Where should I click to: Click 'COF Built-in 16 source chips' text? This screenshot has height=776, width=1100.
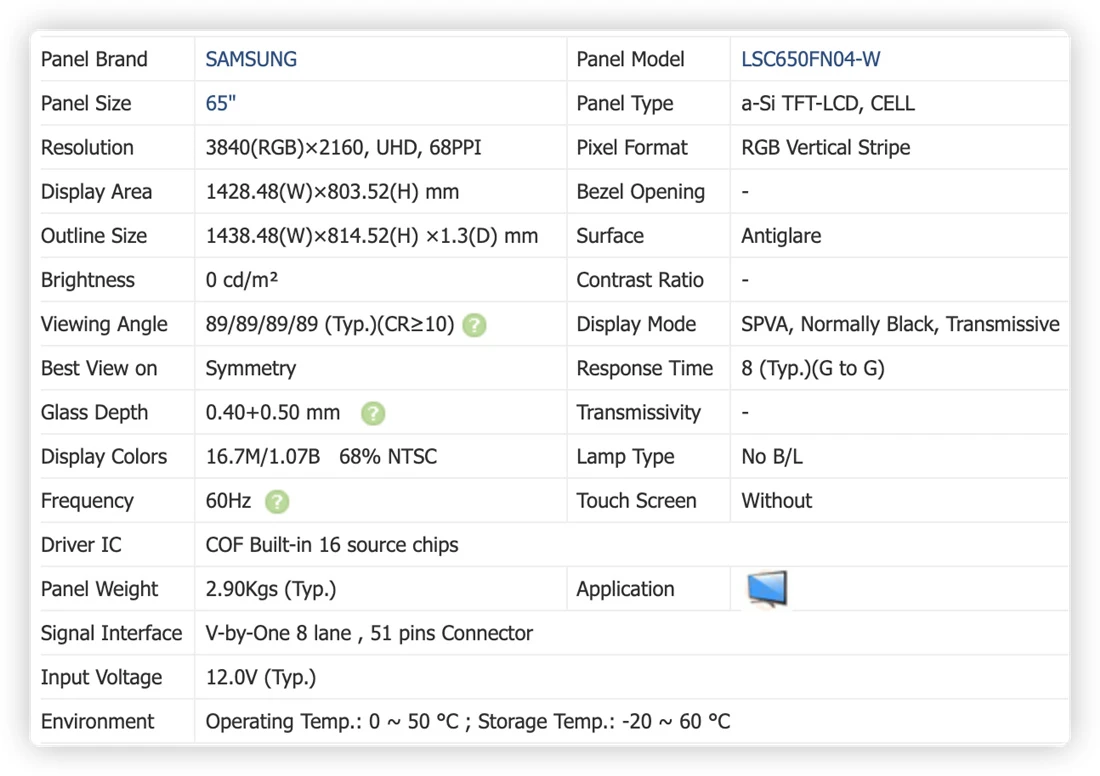331,545
